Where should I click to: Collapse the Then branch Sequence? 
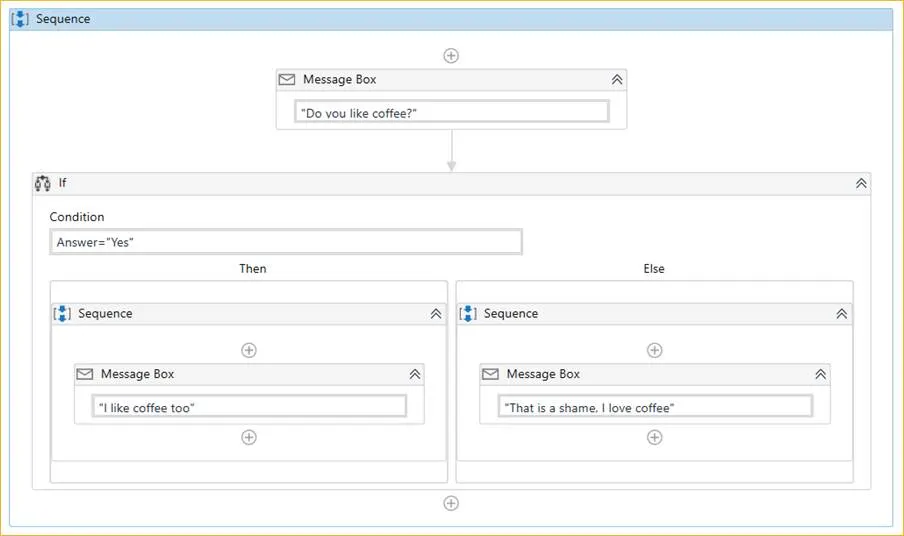pyautogui.click(x=436, y=314)
